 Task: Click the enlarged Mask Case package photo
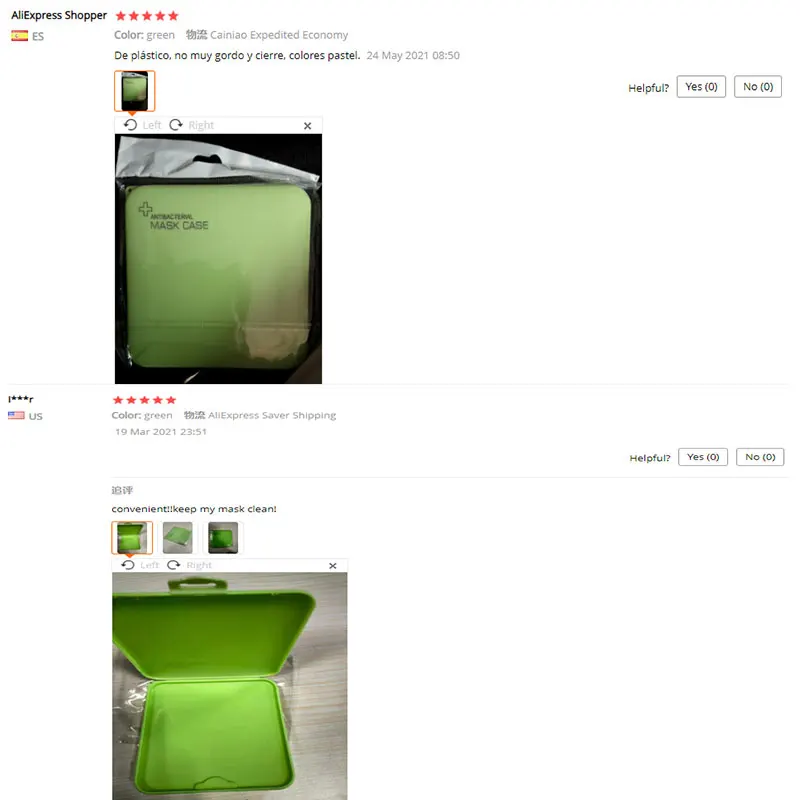[x=218, y=259]
